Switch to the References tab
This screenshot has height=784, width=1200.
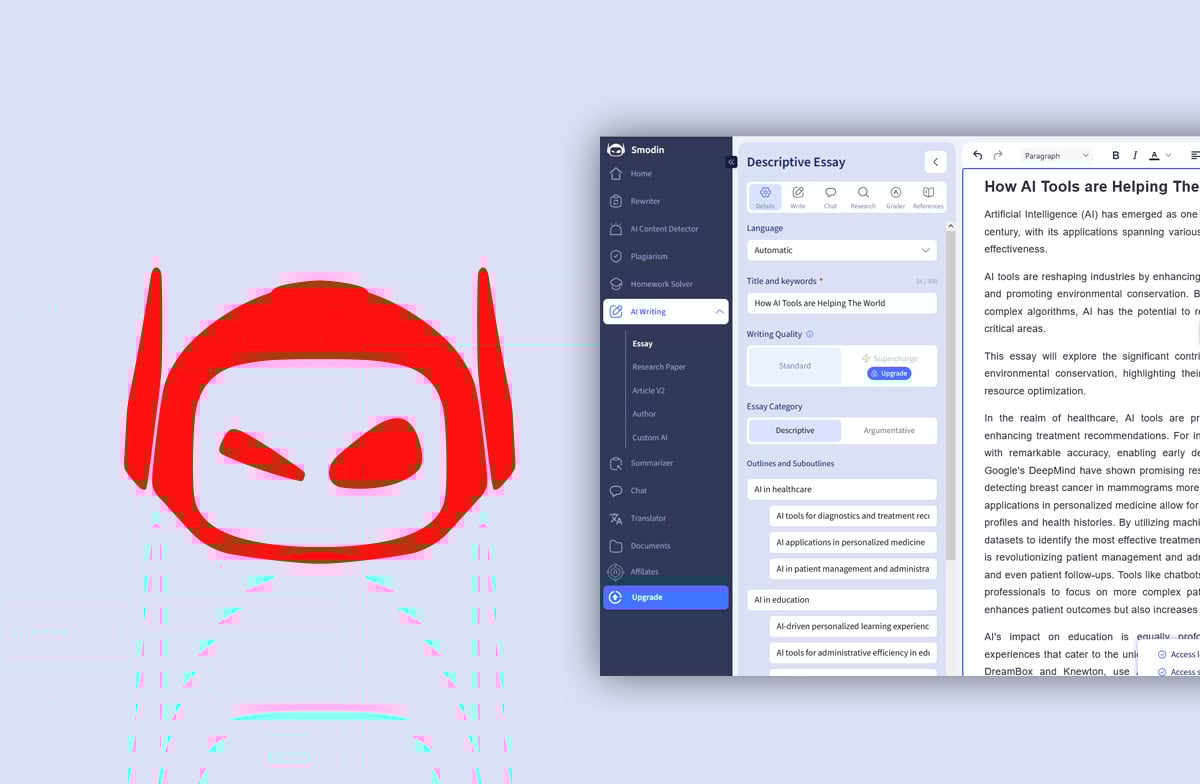coord(928,197)
